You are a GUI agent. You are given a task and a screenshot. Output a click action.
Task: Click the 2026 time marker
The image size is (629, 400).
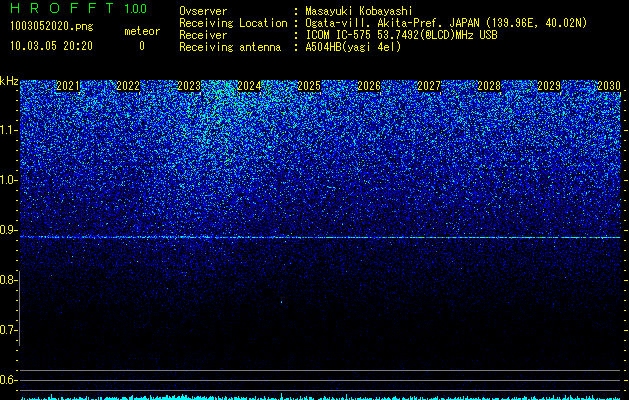click(369, 86)
